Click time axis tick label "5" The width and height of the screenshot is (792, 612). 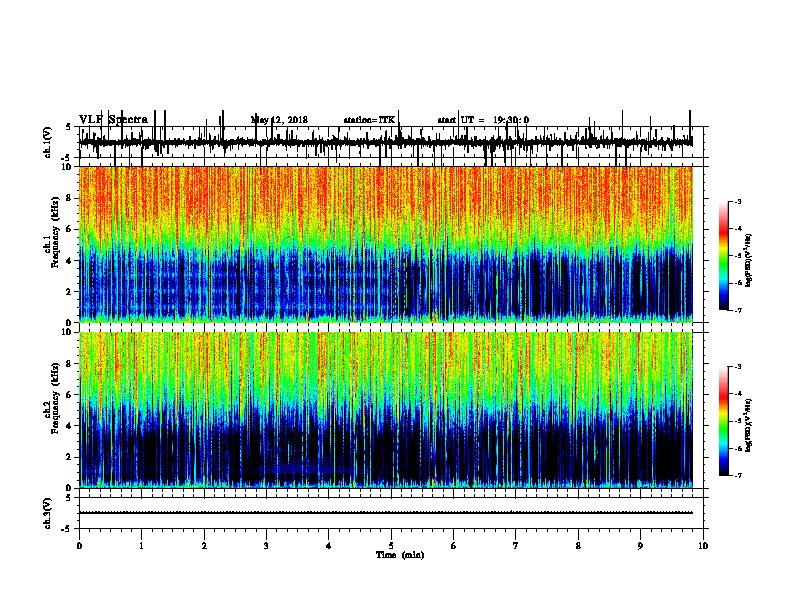(x=391, y=546)
